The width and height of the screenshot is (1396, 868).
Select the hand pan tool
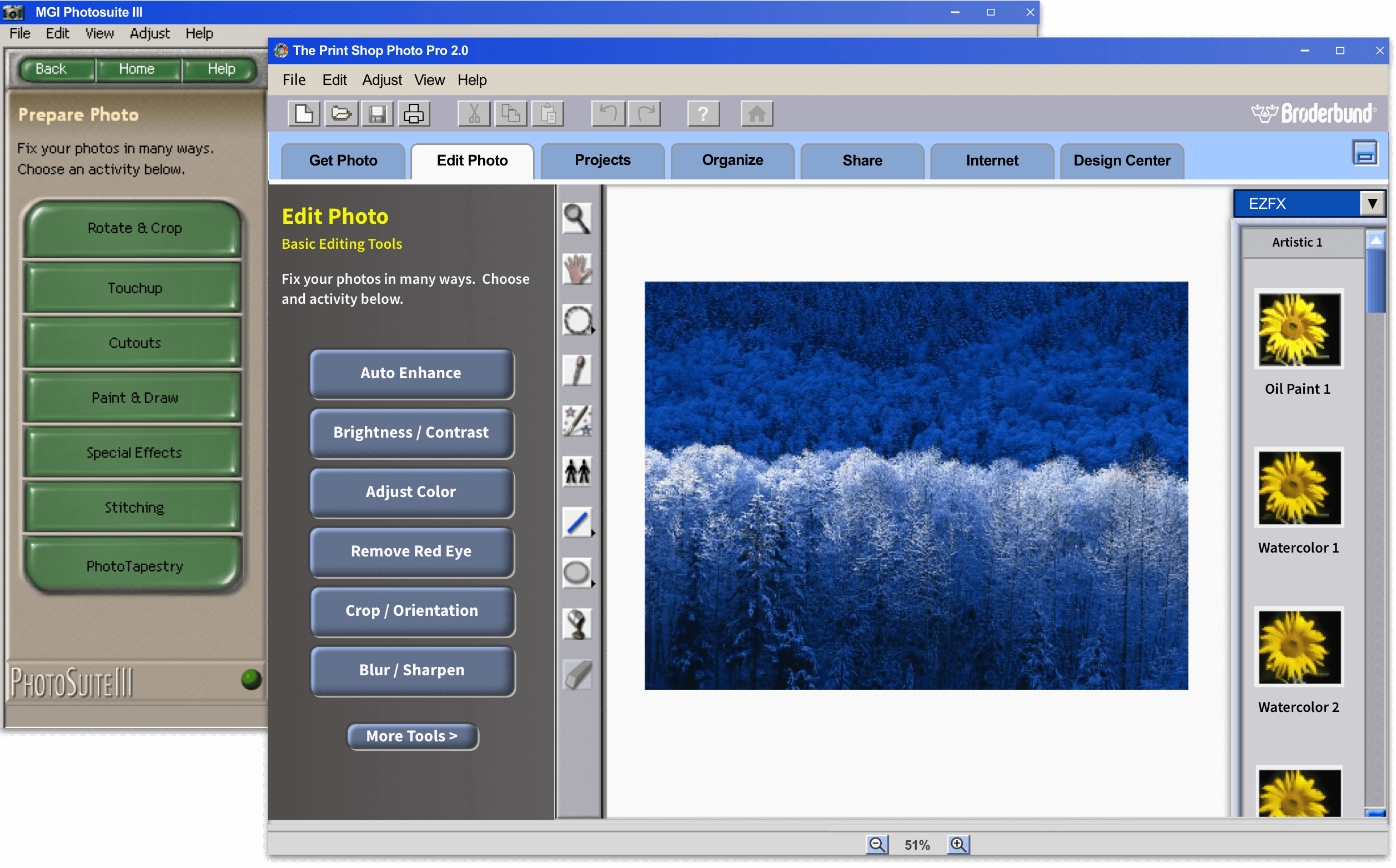pos(577,269)
